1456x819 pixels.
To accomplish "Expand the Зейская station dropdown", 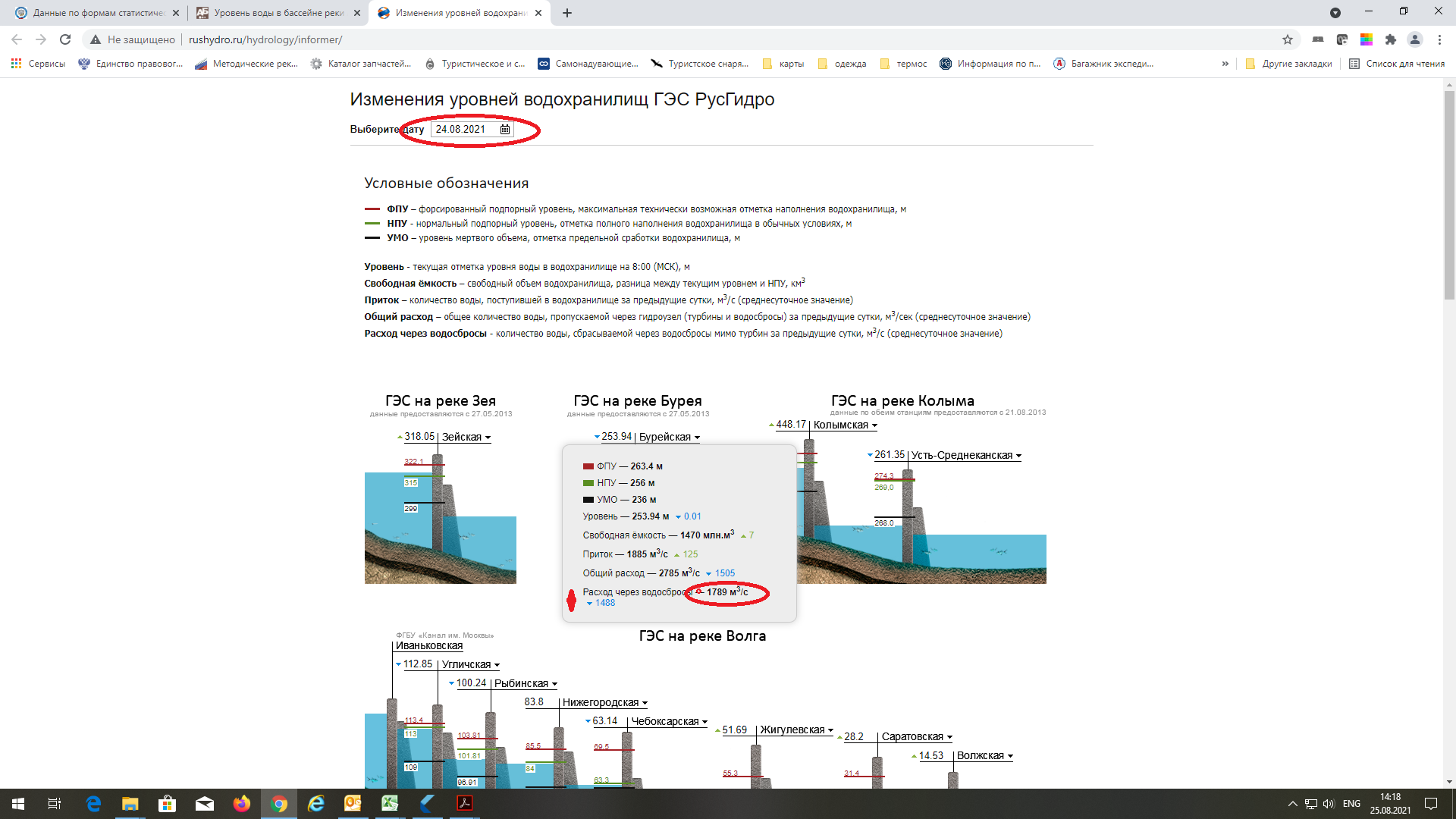I will click(488, 438).
